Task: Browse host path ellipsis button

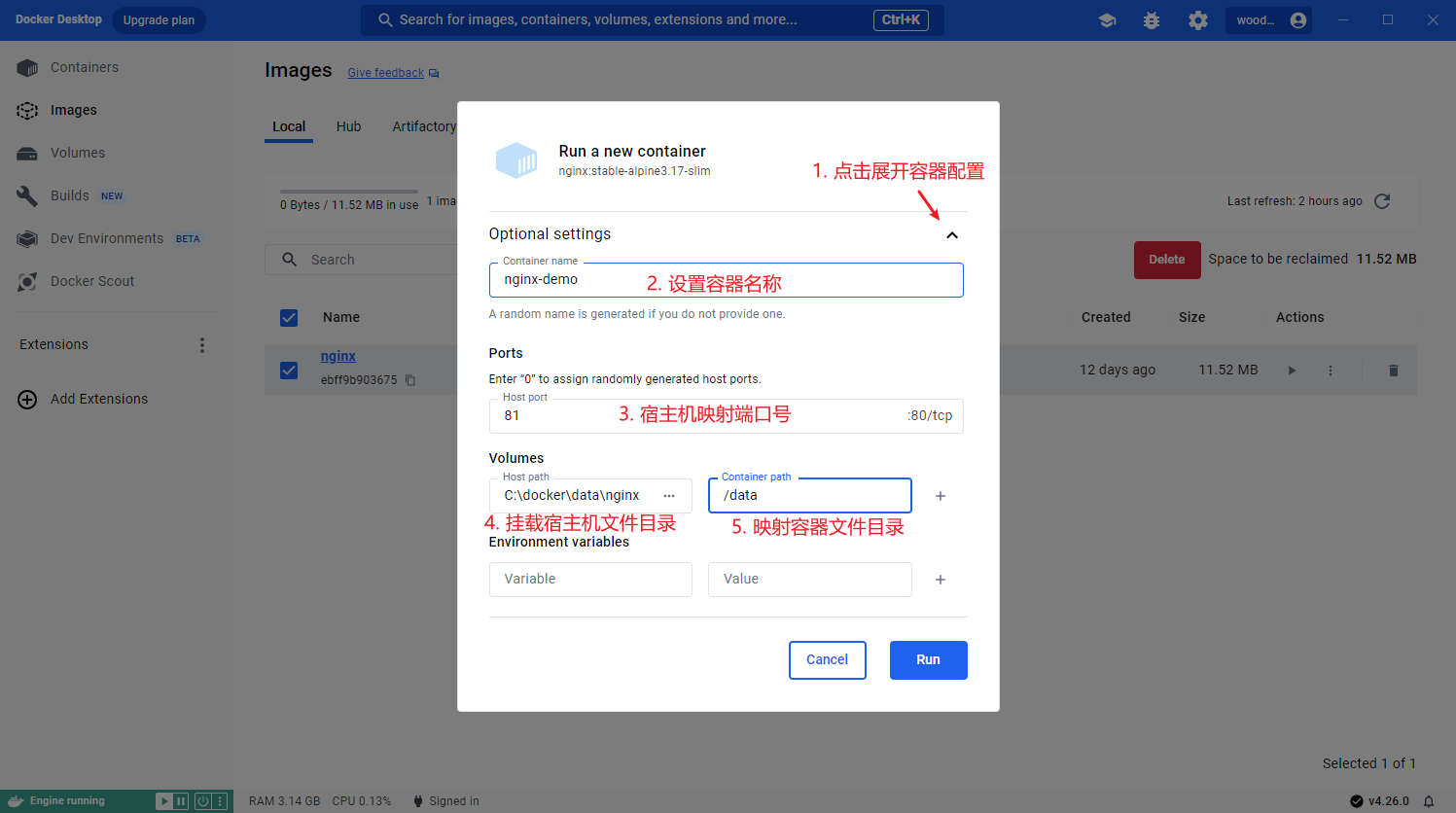Action: tap(669, 496)
